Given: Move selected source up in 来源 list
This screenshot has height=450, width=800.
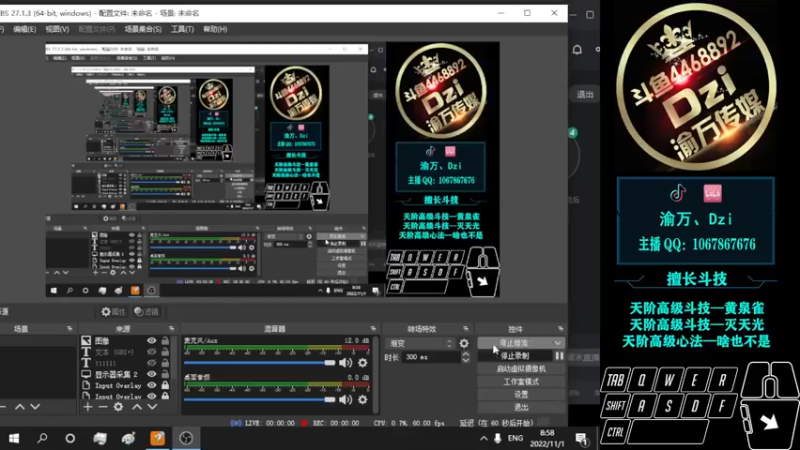Looking at the screenshot, I should [x=137, y=407].
